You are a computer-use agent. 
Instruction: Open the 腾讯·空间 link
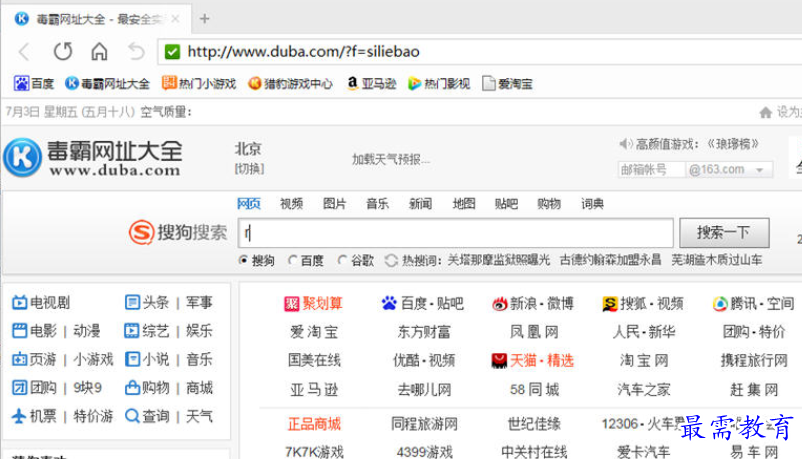(753, 303)
